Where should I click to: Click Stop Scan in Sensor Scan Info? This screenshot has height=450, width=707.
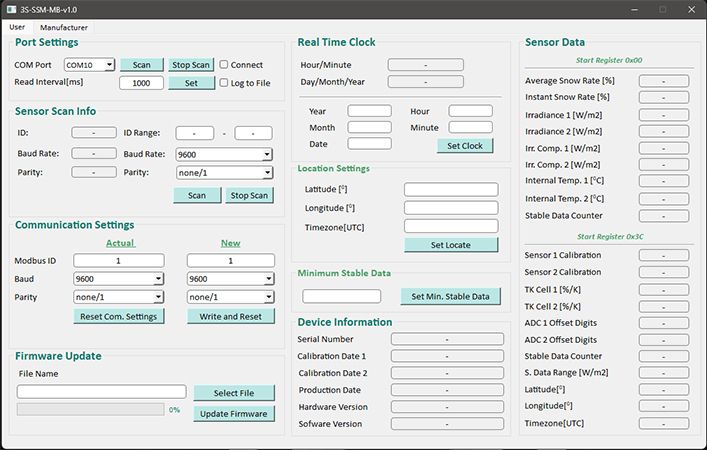click(249, 195)
